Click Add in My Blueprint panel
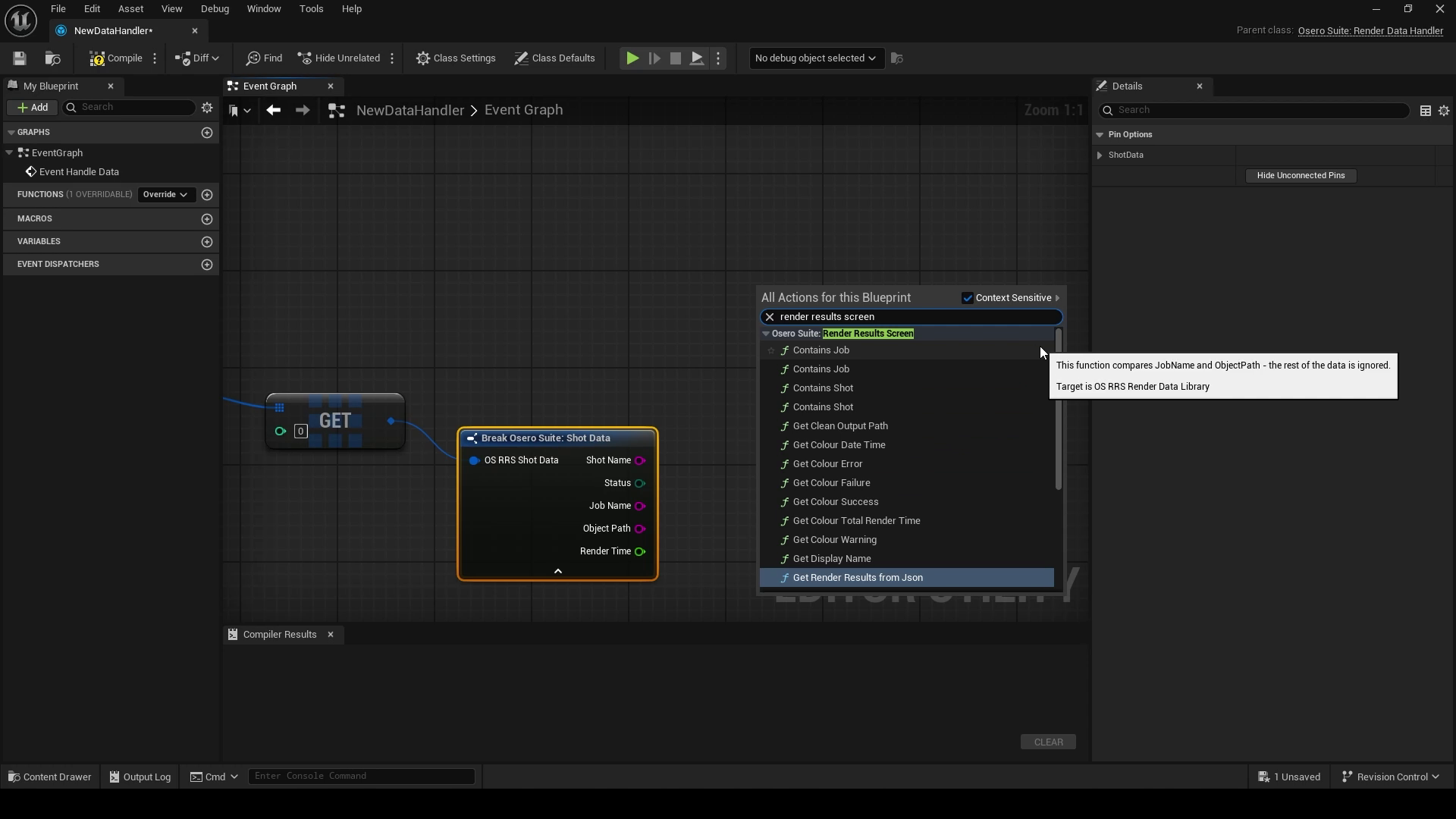The height and width of the screenshot is (819, 1456). (x=33, y=108)
